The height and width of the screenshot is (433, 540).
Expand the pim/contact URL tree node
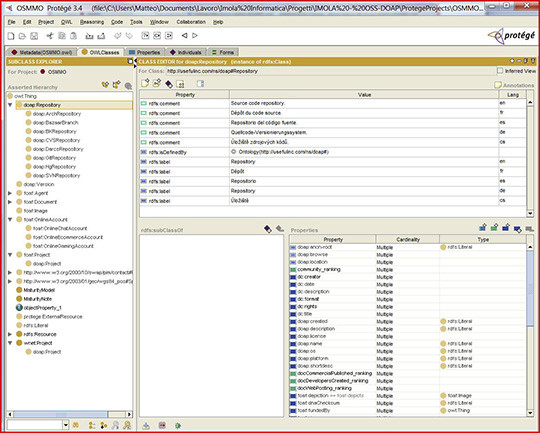tap(10, 272)
